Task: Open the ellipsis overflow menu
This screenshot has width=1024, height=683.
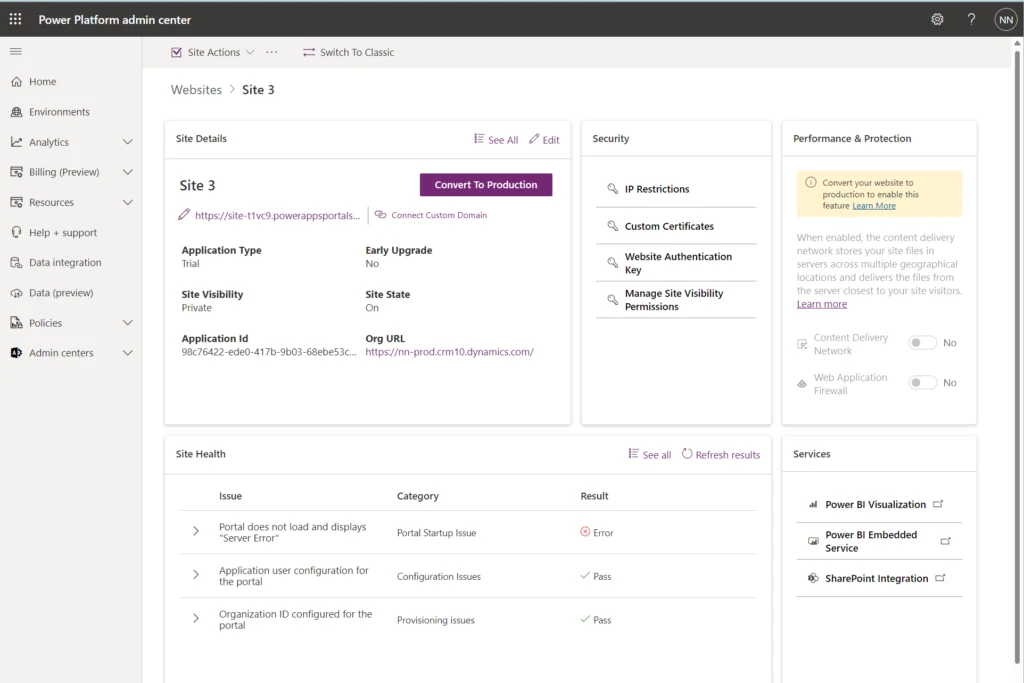Action: 271,51
